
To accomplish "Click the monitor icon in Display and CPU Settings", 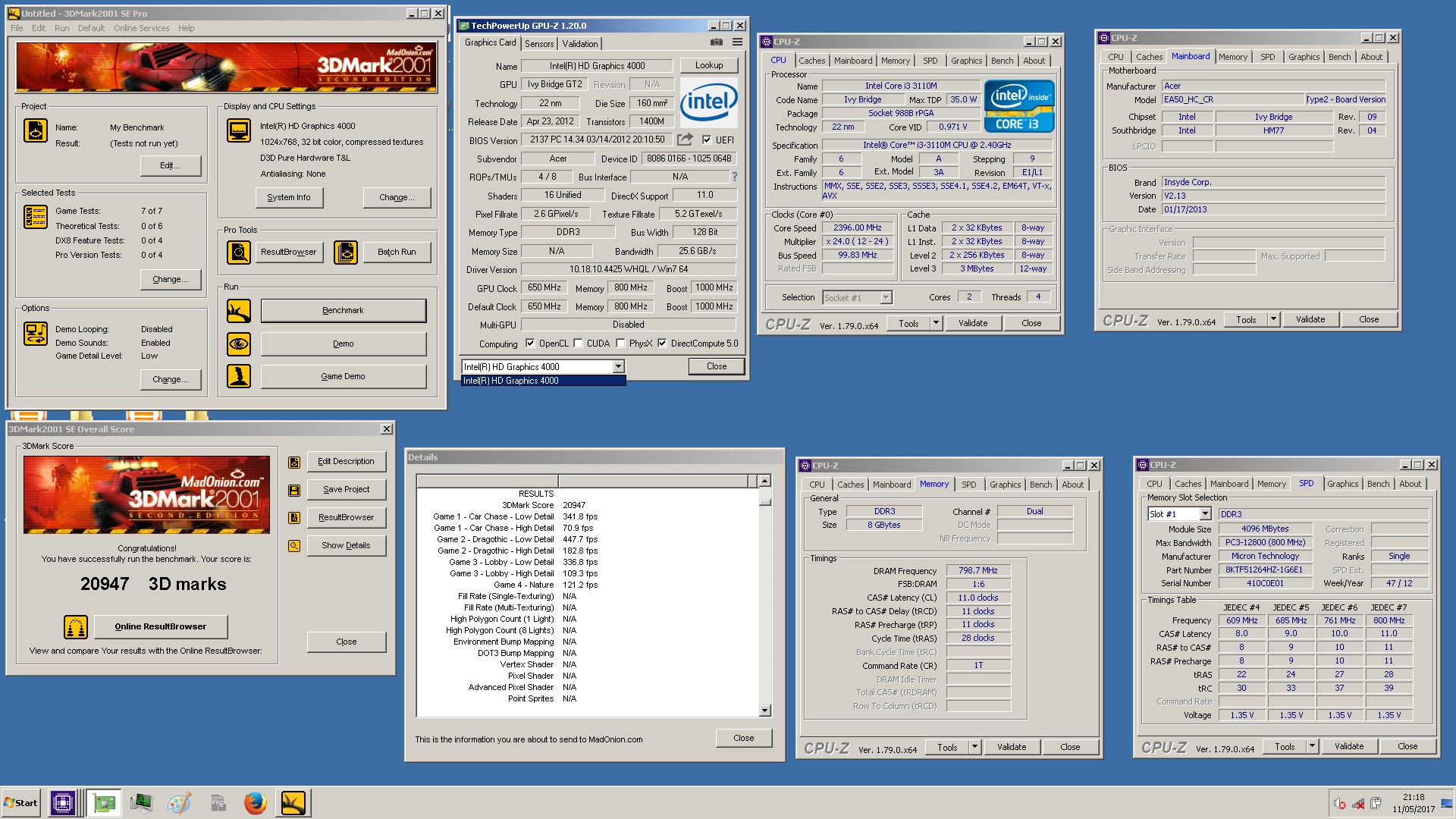I will [x=239, y=130].
